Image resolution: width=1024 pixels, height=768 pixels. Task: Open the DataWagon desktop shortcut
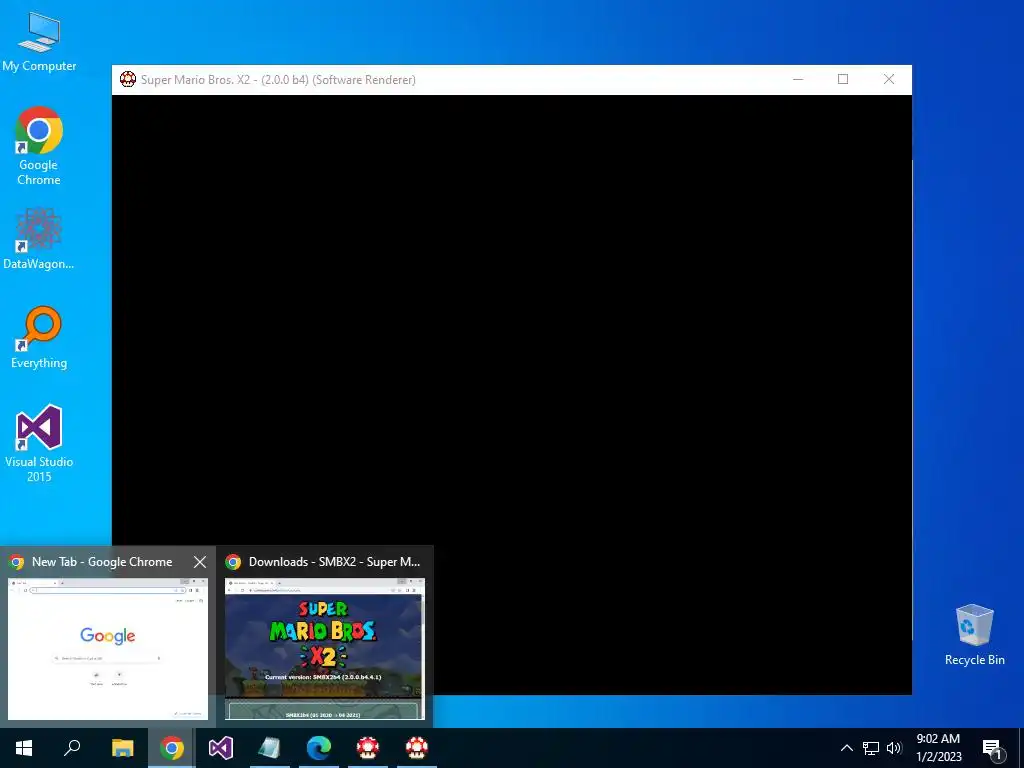39,238
